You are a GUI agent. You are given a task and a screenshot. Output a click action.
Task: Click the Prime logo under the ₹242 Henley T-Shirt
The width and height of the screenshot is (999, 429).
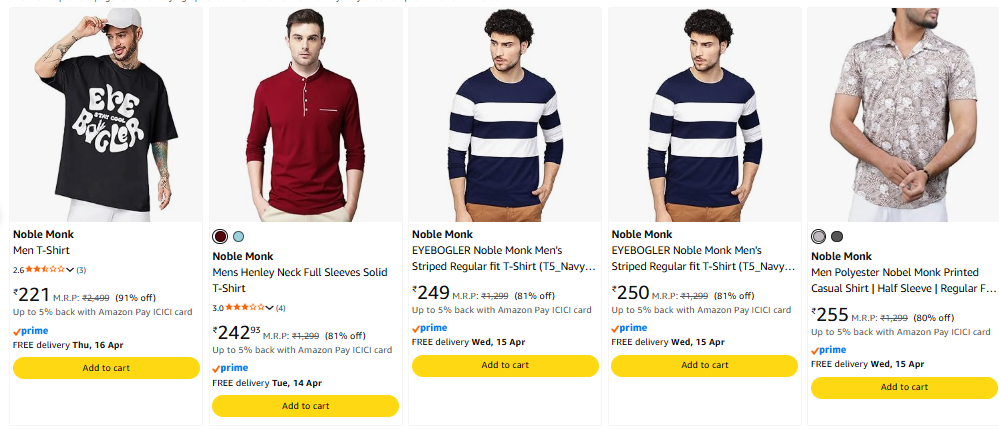(x=230, y=368)
